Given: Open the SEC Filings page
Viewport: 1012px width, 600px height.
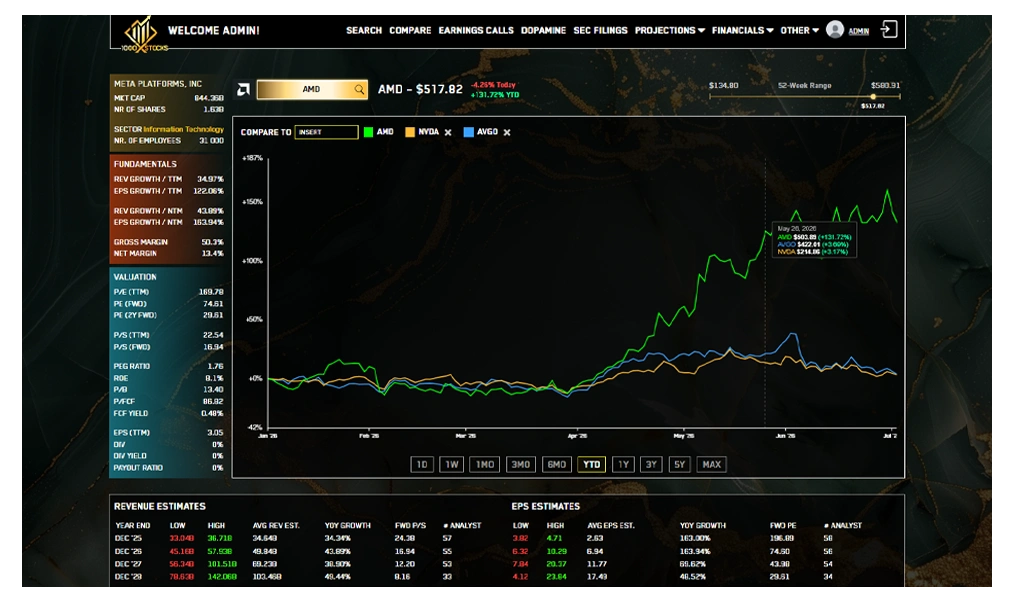Looking at the screenshot, I should (x=600, y=30).
